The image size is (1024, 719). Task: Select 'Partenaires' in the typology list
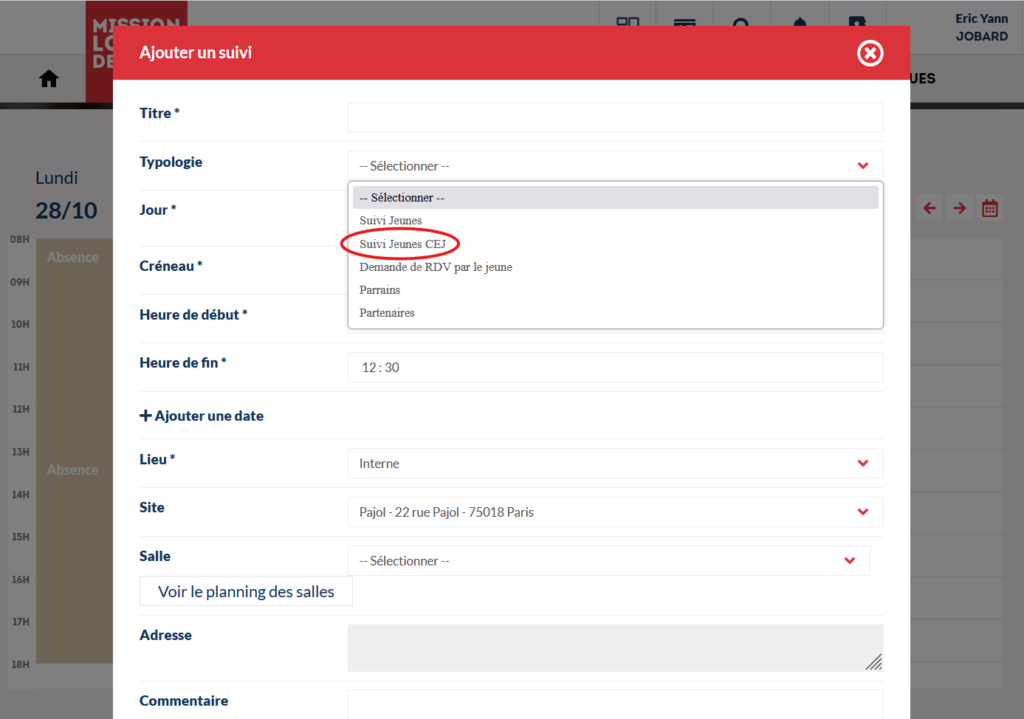tap(615, 313)
